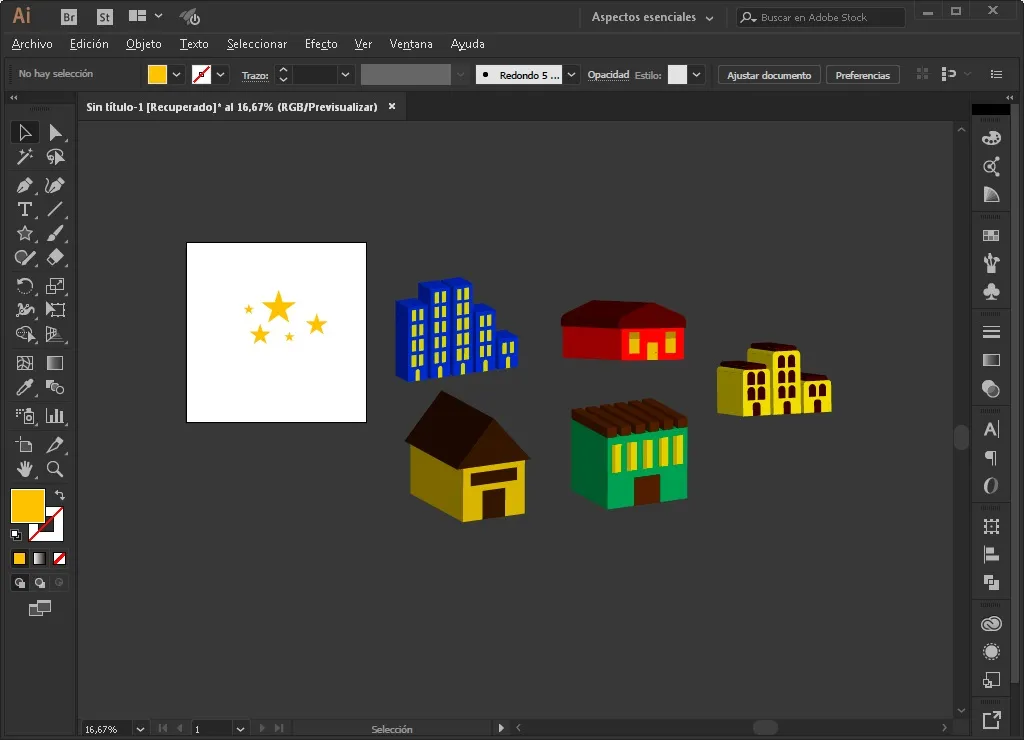Select the Pen tool
Viewport: 1024px width, 740px height.
click(x=25, y=185)
